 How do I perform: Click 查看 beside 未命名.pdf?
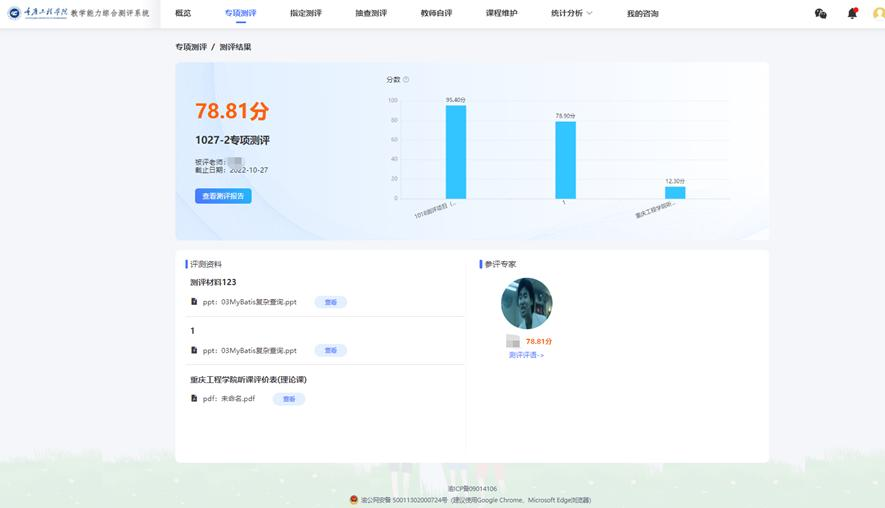[x=289, y=399]
